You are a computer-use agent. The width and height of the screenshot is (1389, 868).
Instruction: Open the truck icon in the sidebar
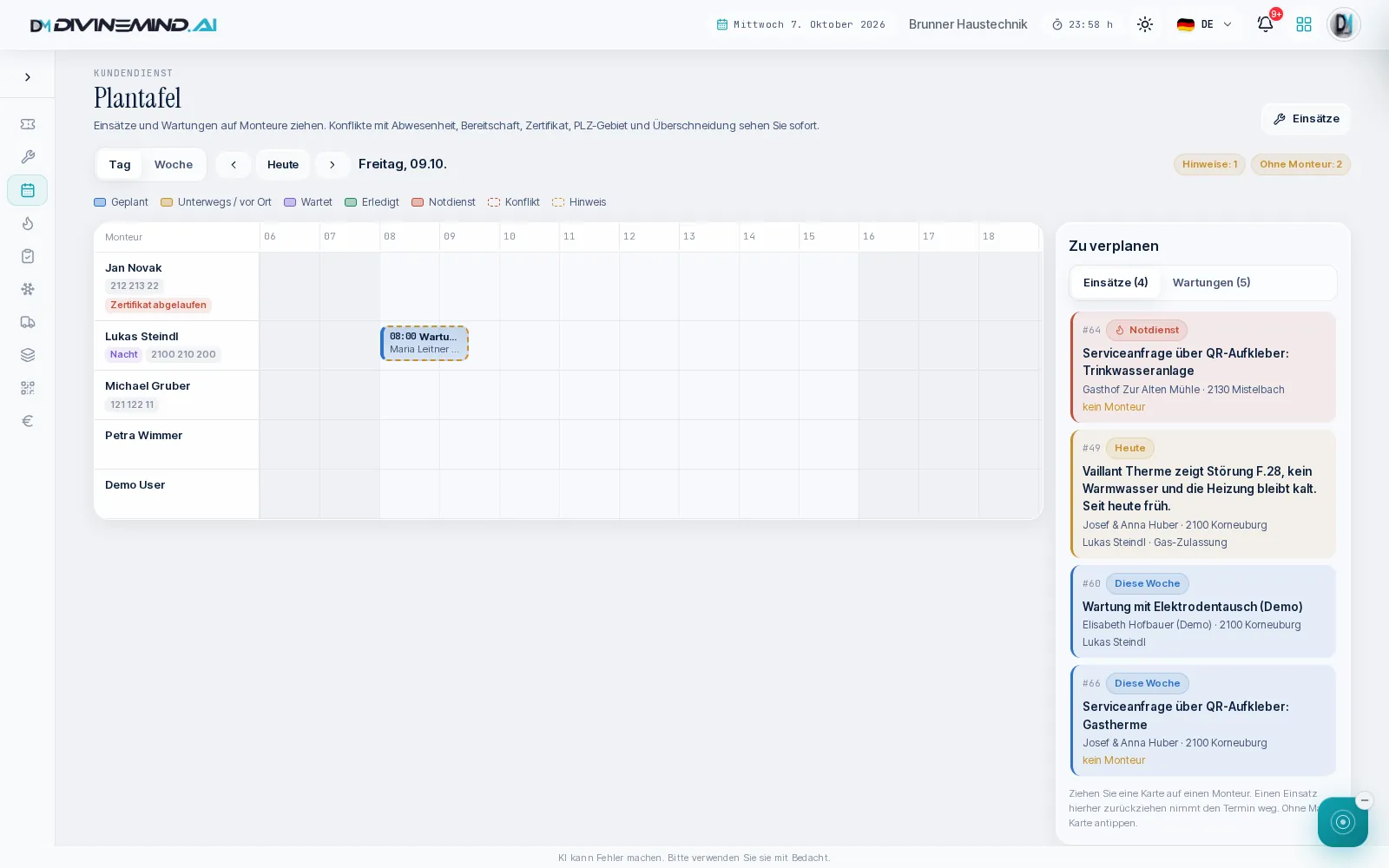tap(28, 322)
